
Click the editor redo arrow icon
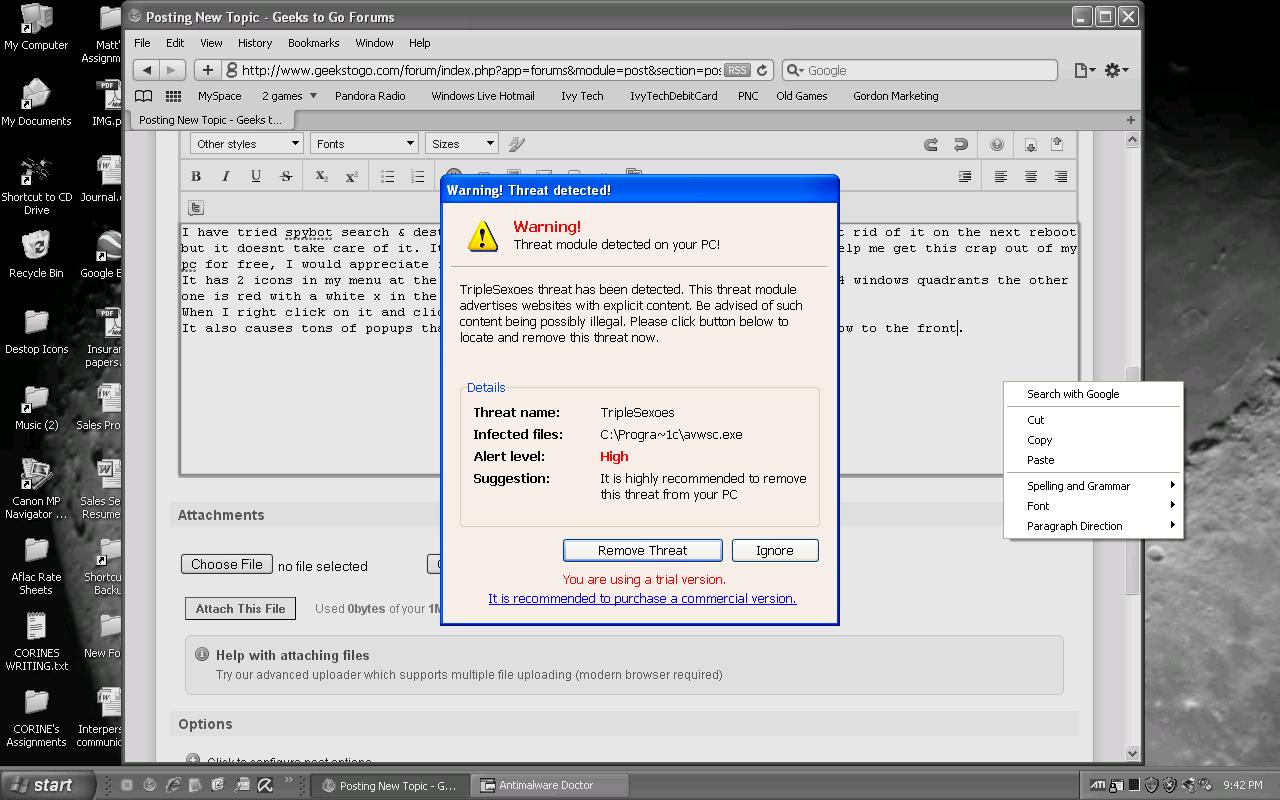point(931,144)
